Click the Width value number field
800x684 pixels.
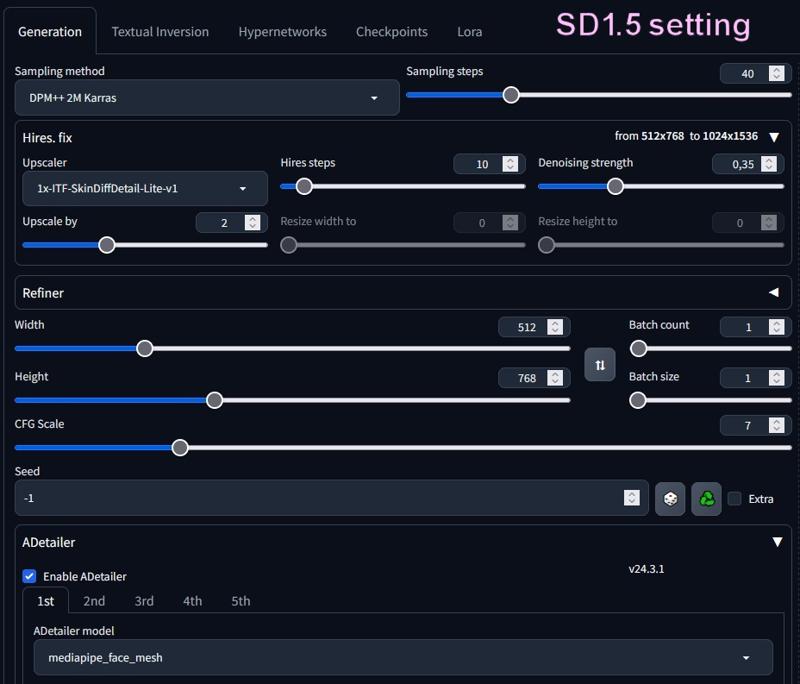click(526, 327)
